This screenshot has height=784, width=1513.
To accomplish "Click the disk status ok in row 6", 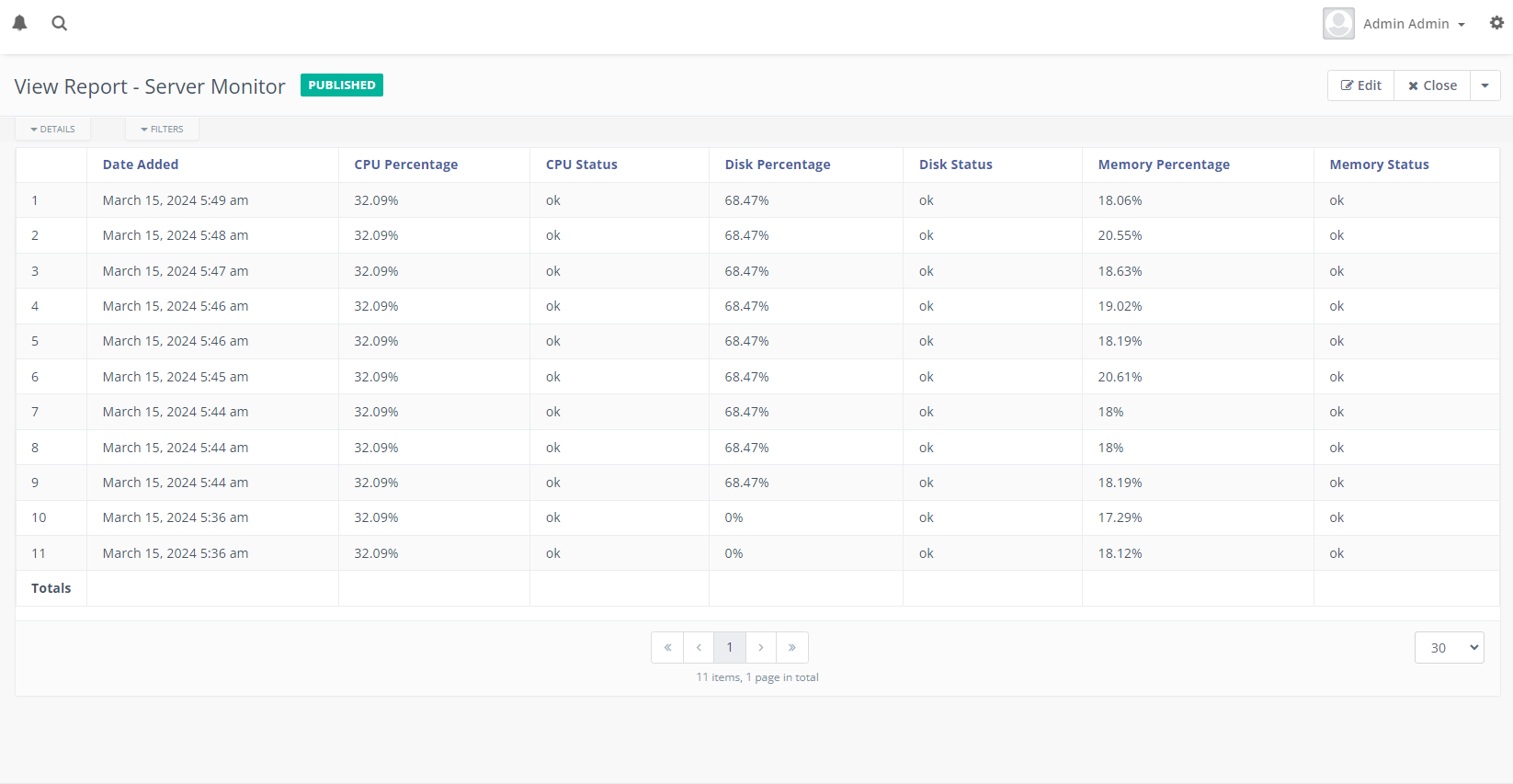I will pyautogui.click(x=927, y=377).
